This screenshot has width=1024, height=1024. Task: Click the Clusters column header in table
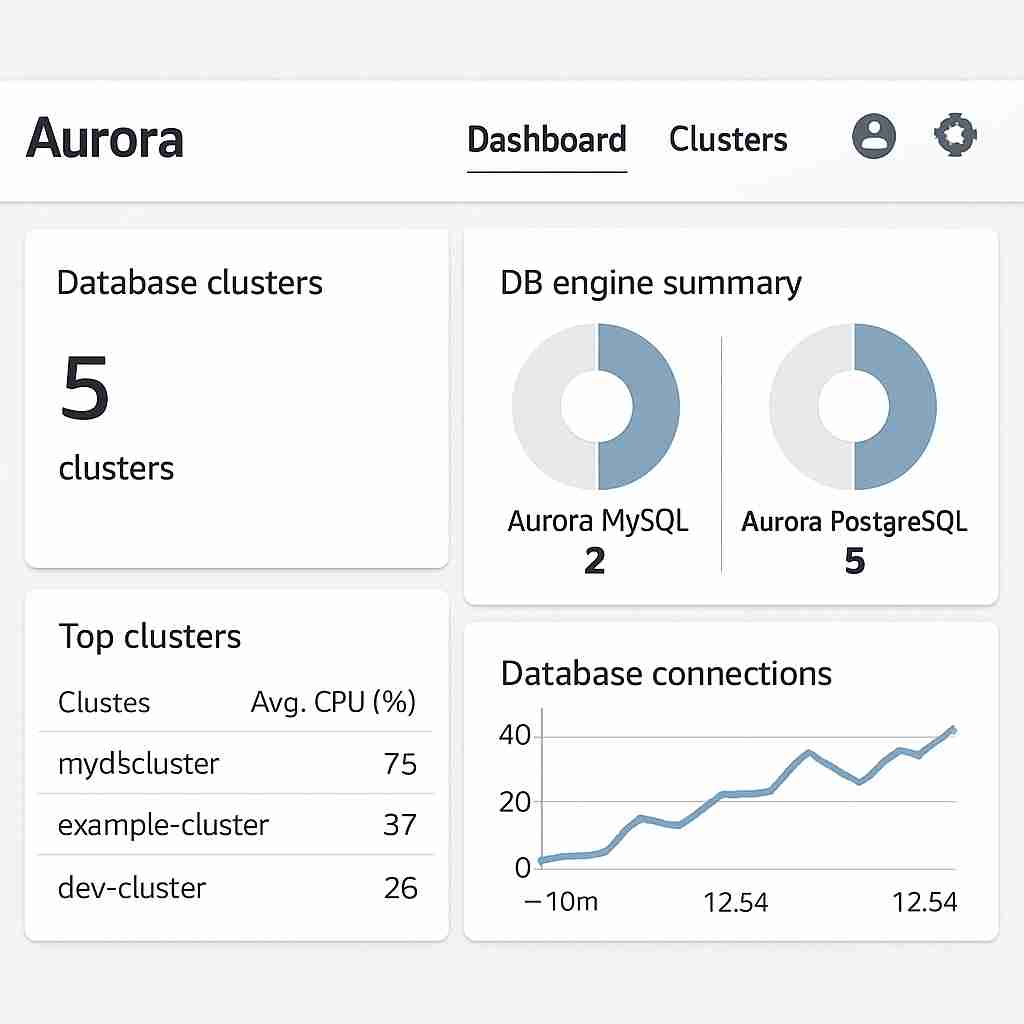(104, 702)
